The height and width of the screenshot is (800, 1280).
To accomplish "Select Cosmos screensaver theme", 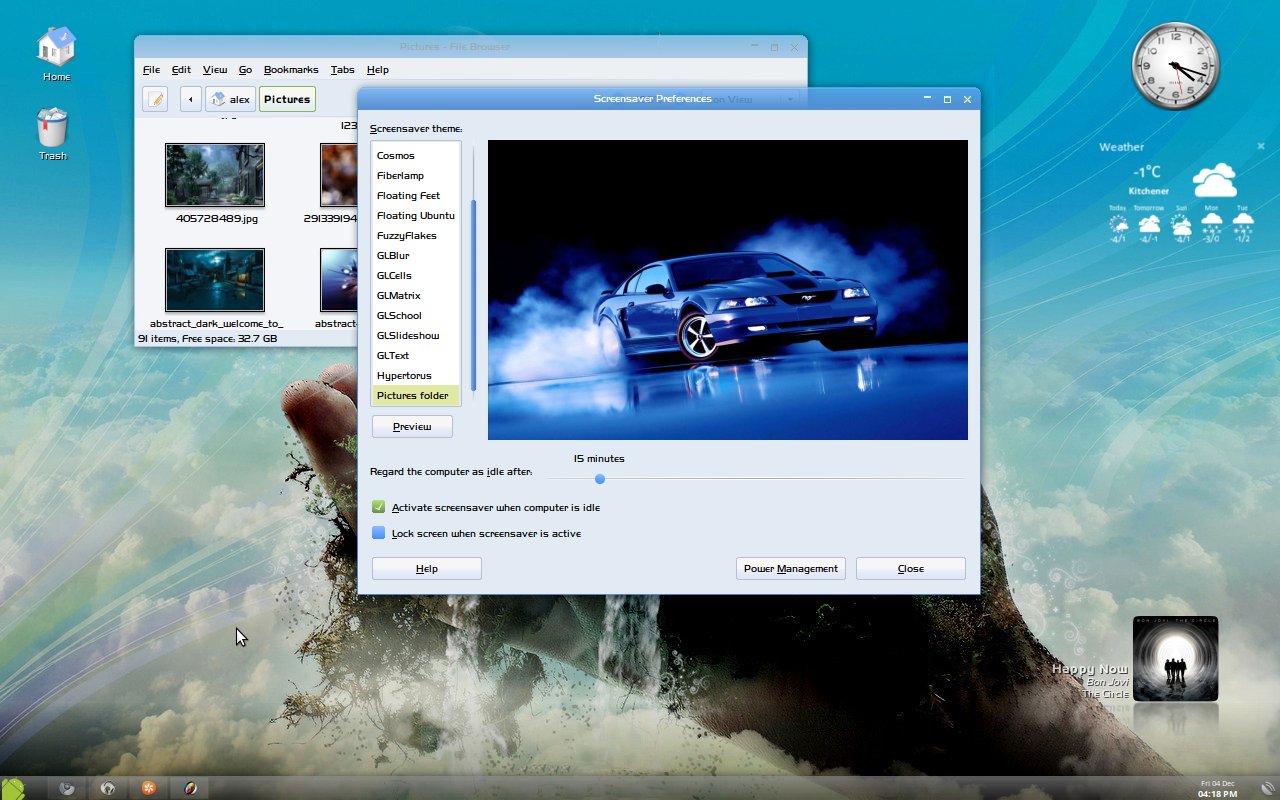I will [416, 156].
